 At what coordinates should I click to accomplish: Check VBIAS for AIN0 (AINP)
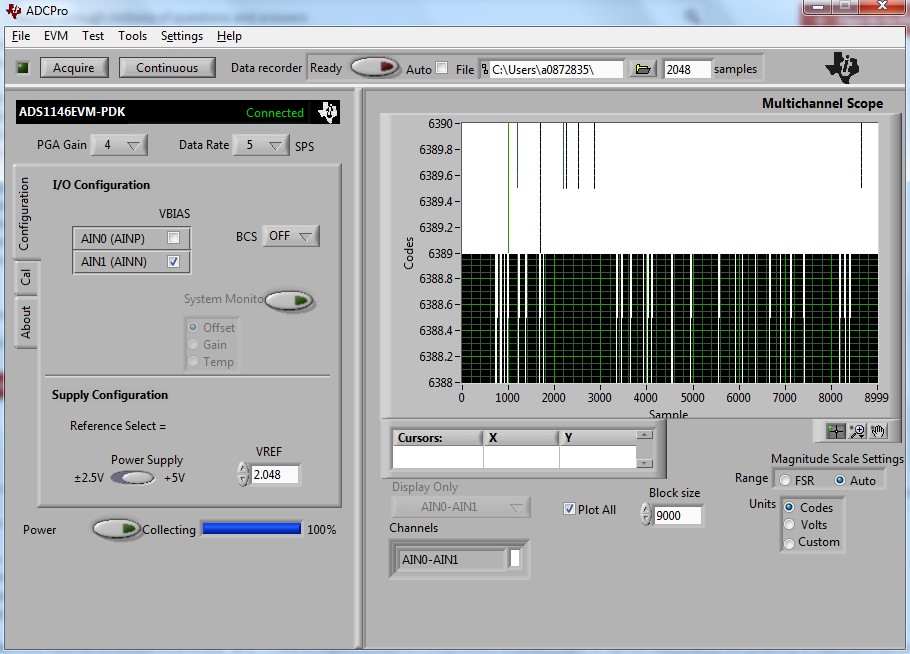pyautogui.click(x=173, y=237)
